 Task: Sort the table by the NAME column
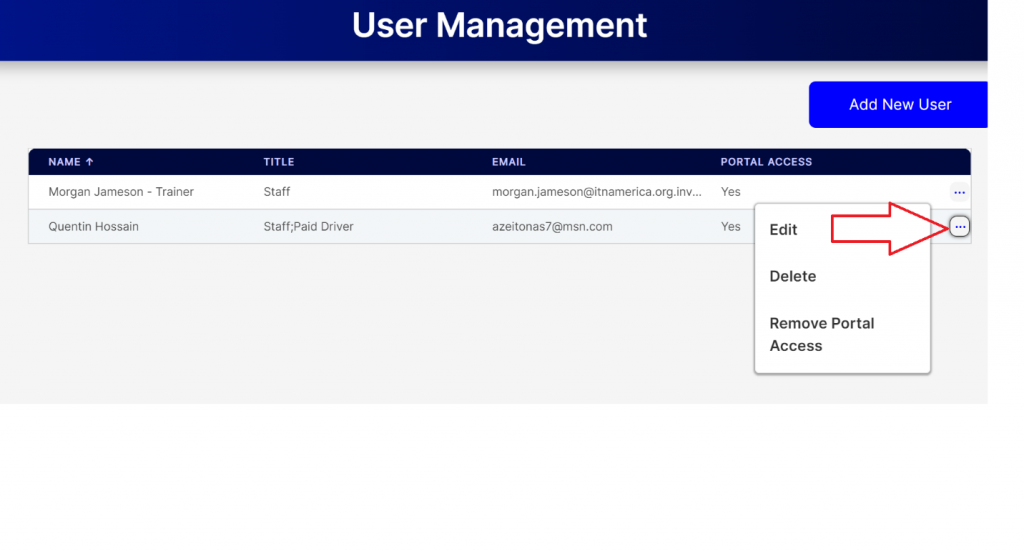point(64,162)
